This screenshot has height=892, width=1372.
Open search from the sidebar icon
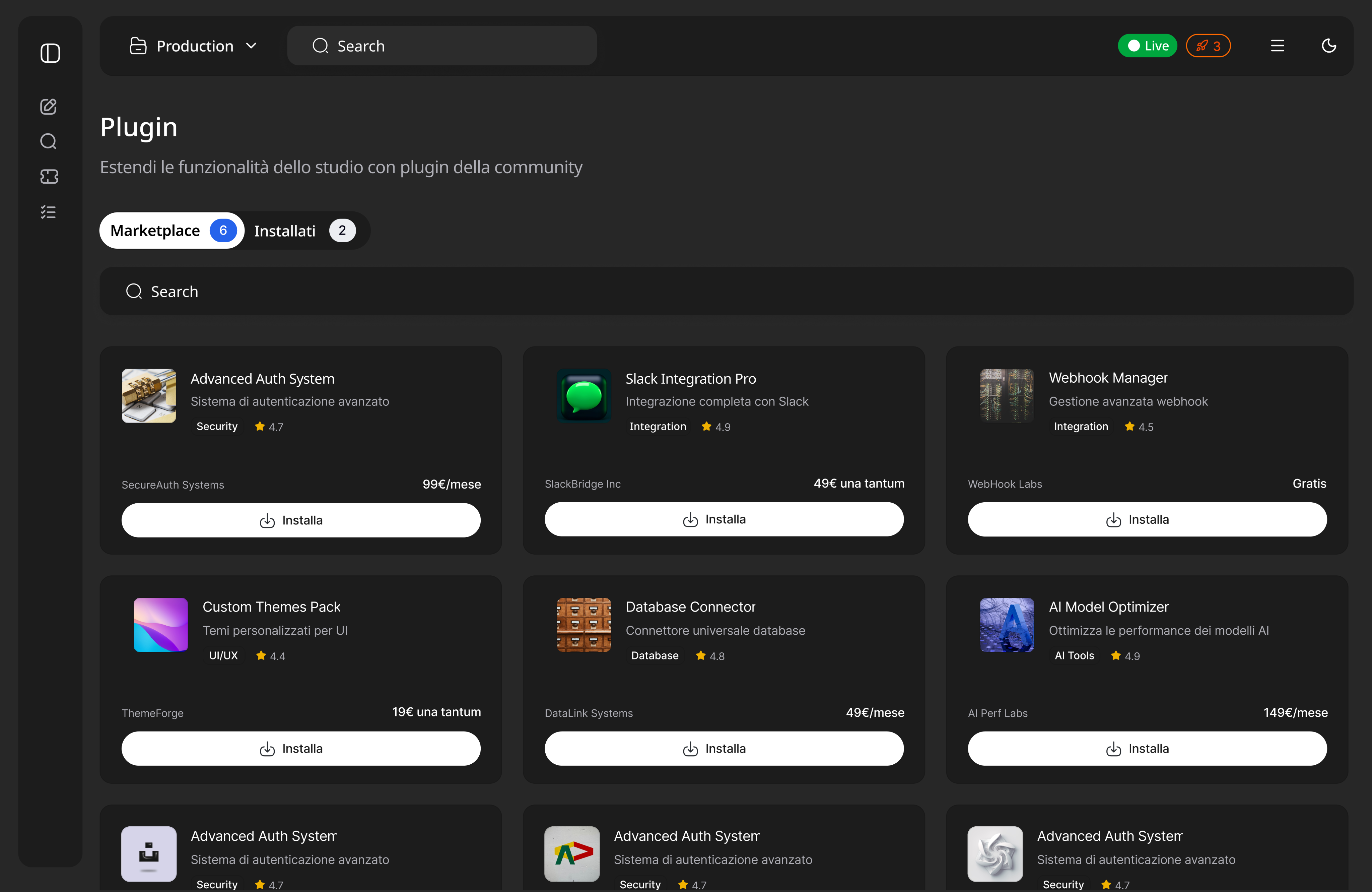pyautogui.click(x=49, y=141)
